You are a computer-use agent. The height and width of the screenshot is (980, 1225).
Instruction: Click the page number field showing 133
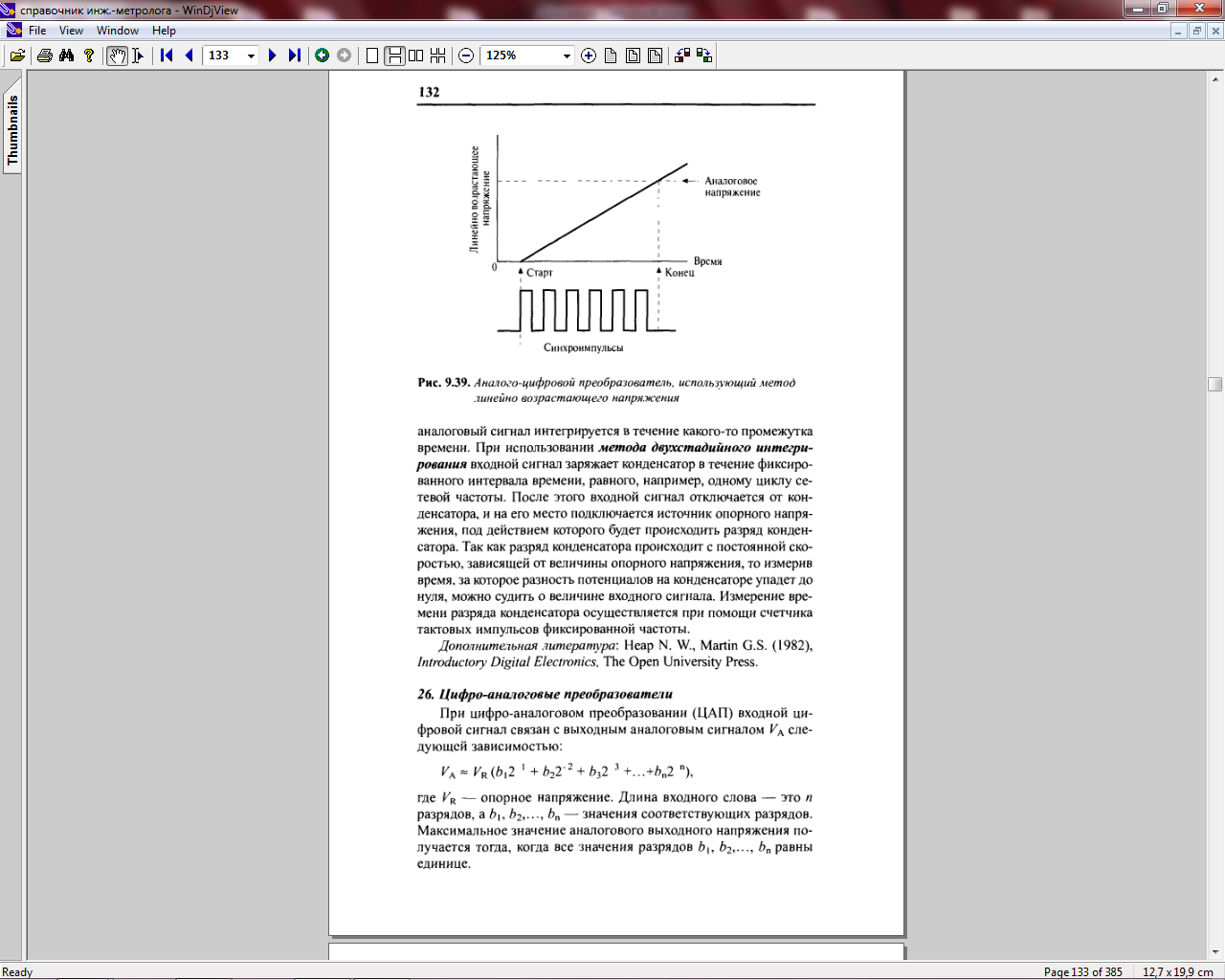click(225, 56)
